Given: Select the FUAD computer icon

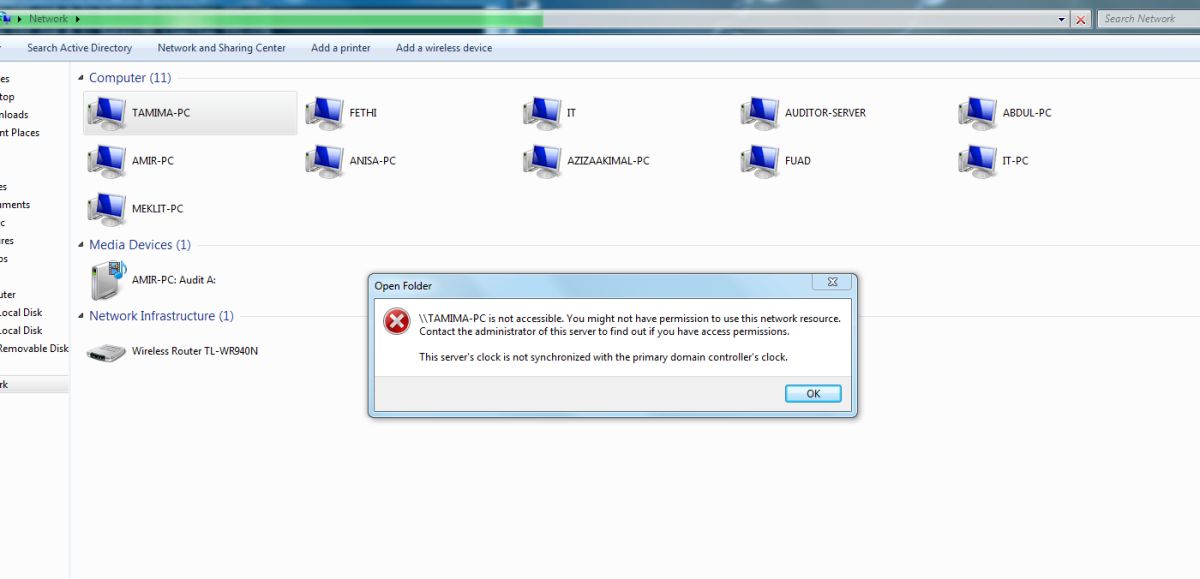Looking at the screenshot, I should (760, 161).
